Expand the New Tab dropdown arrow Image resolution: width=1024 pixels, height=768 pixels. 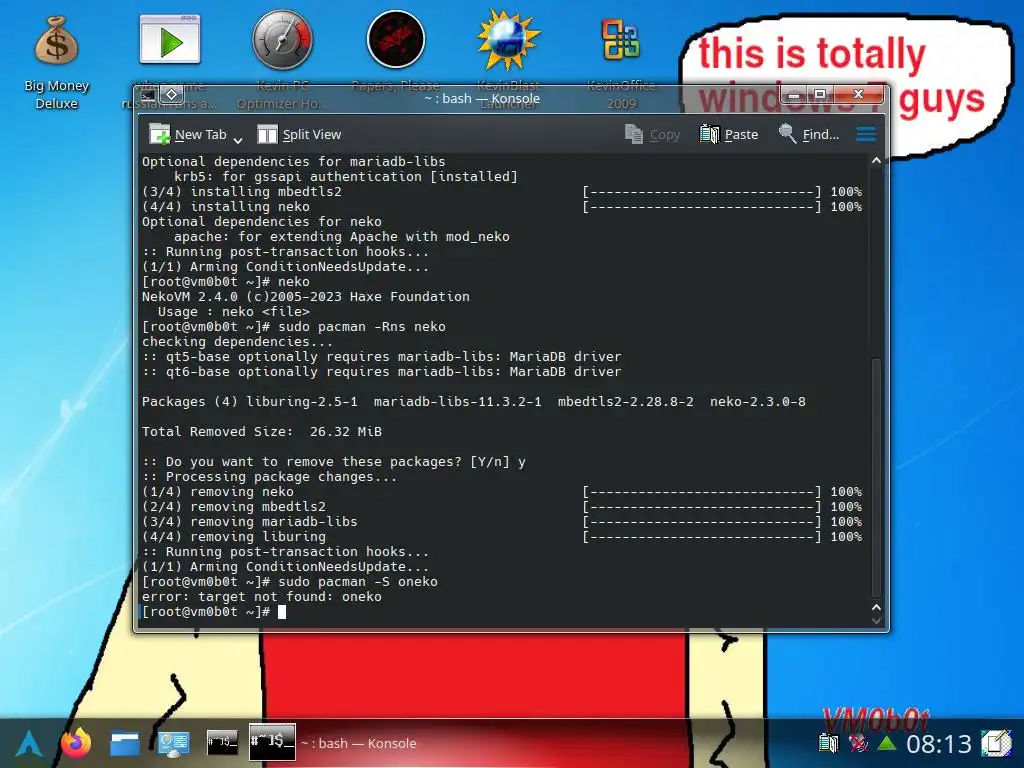[x=238, y=139]
